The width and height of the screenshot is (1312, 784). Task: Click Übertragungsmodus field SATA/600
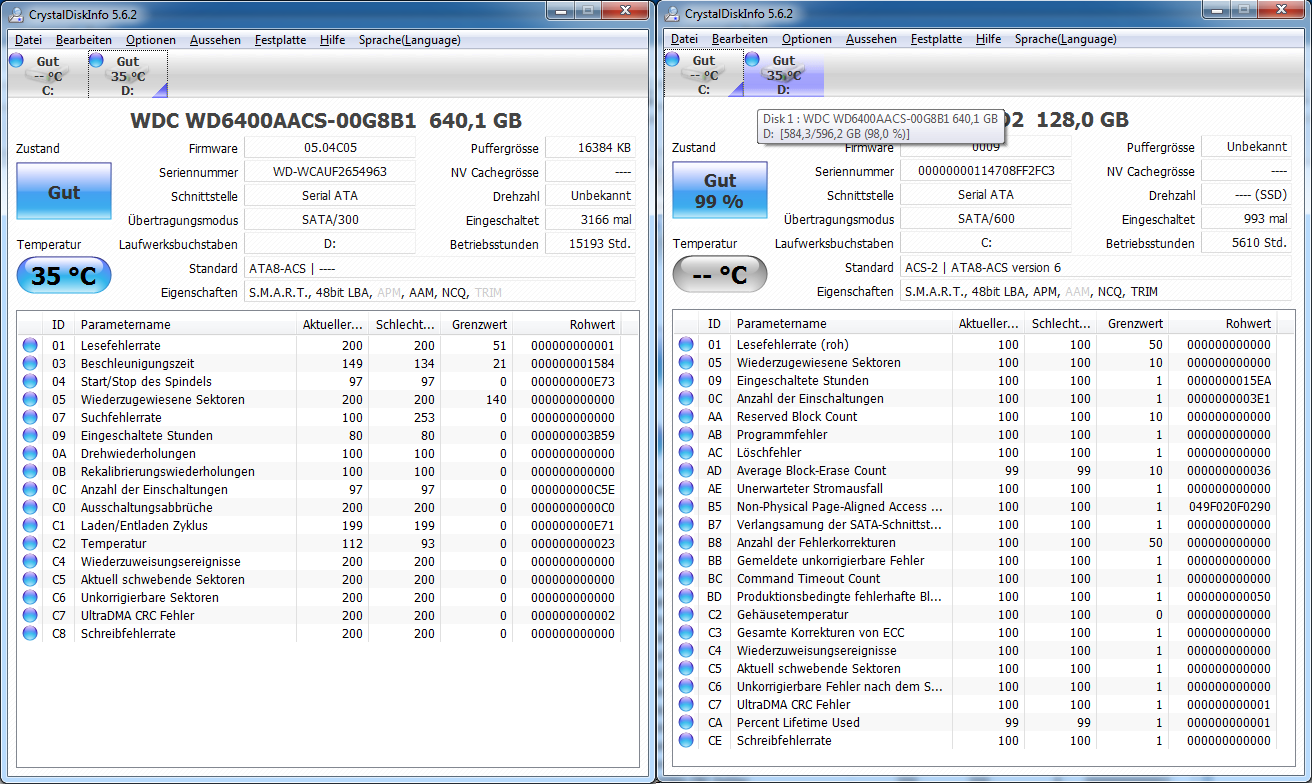pyautogui.click(x=986, y=219)
